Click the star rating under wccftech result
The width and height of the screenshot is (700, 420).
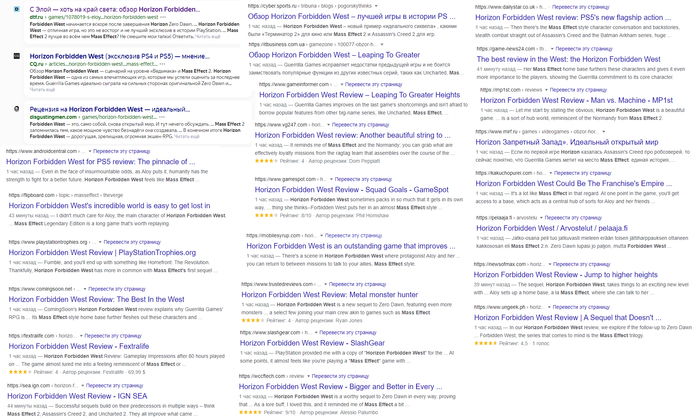(x=250, y=413)
